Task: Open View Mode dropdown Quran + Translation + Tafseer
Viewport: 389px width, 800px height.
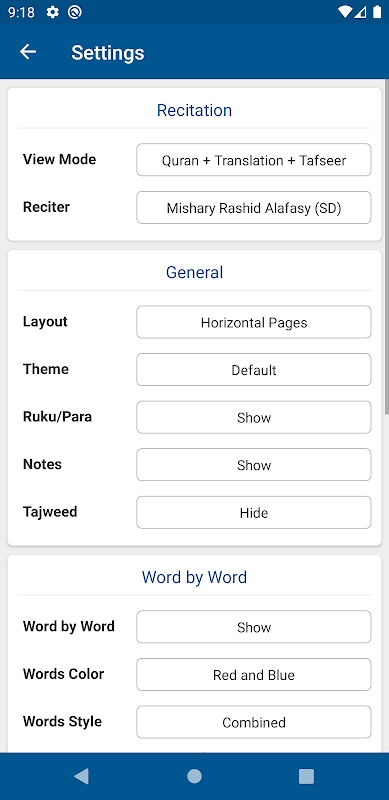Action: pos(254,160)
